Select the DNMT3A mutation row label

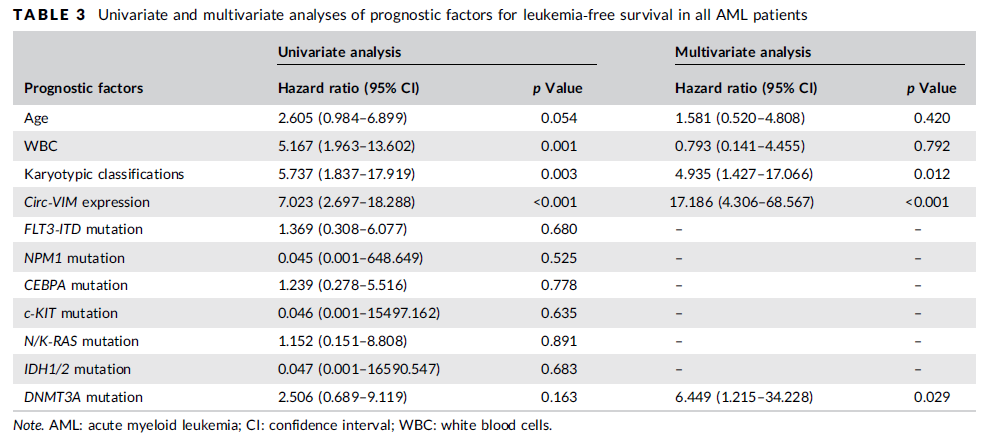[x=82, y=397]
